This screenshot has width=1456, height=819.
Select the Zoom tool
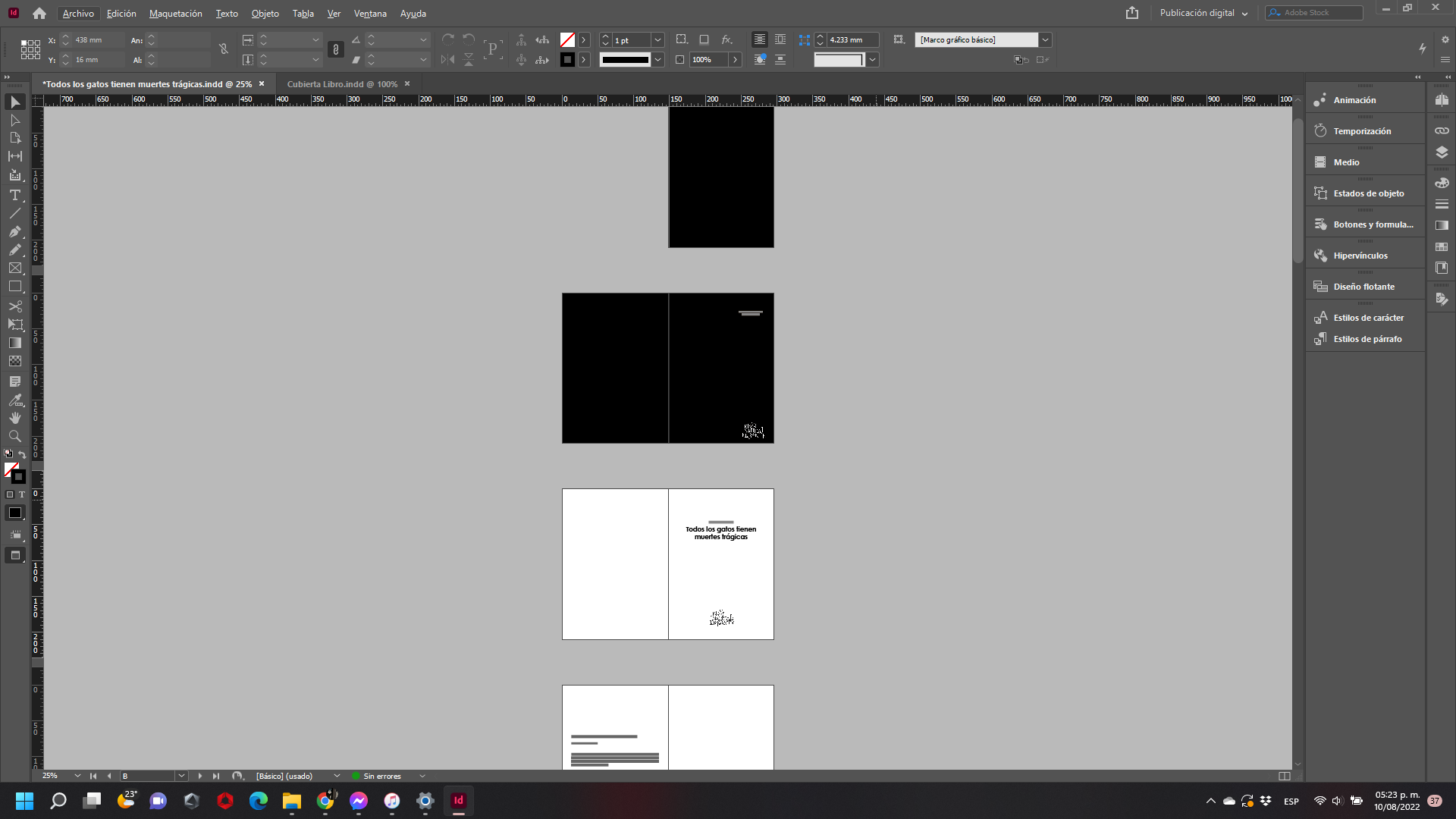14,436
